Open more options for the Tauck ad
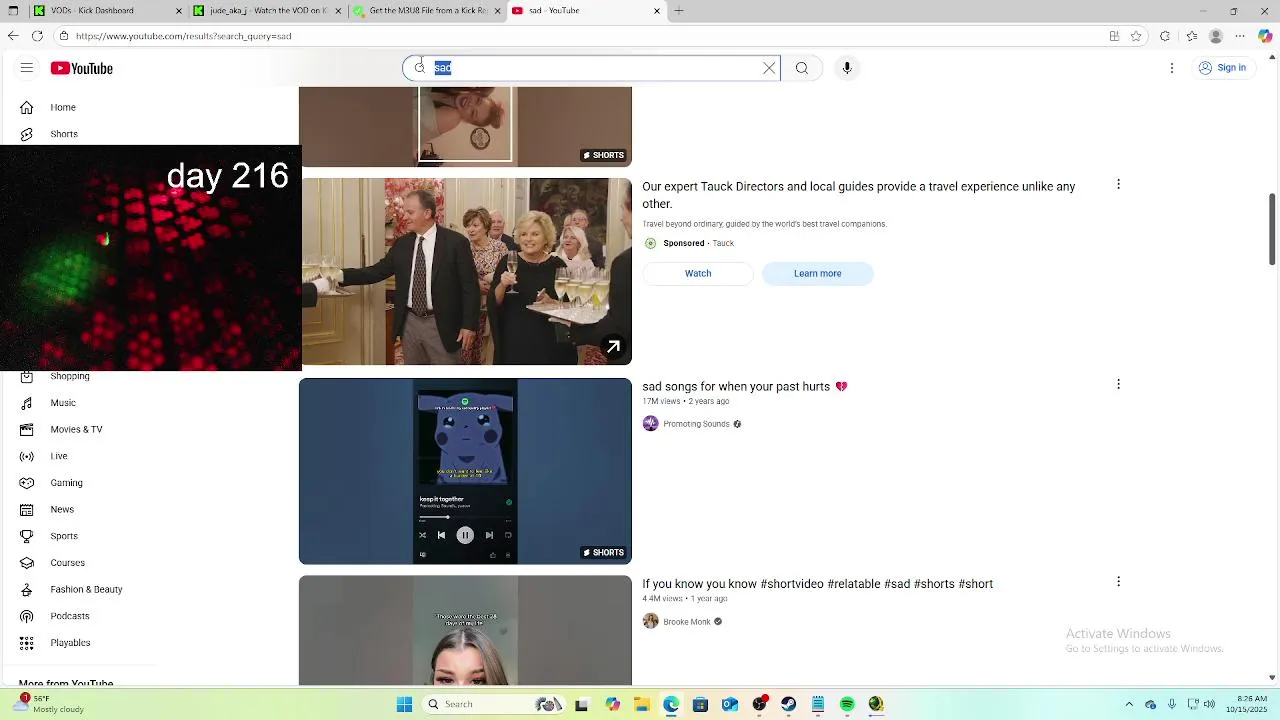The height and width of the screenshot is (720, 1280). point(1118,185)
